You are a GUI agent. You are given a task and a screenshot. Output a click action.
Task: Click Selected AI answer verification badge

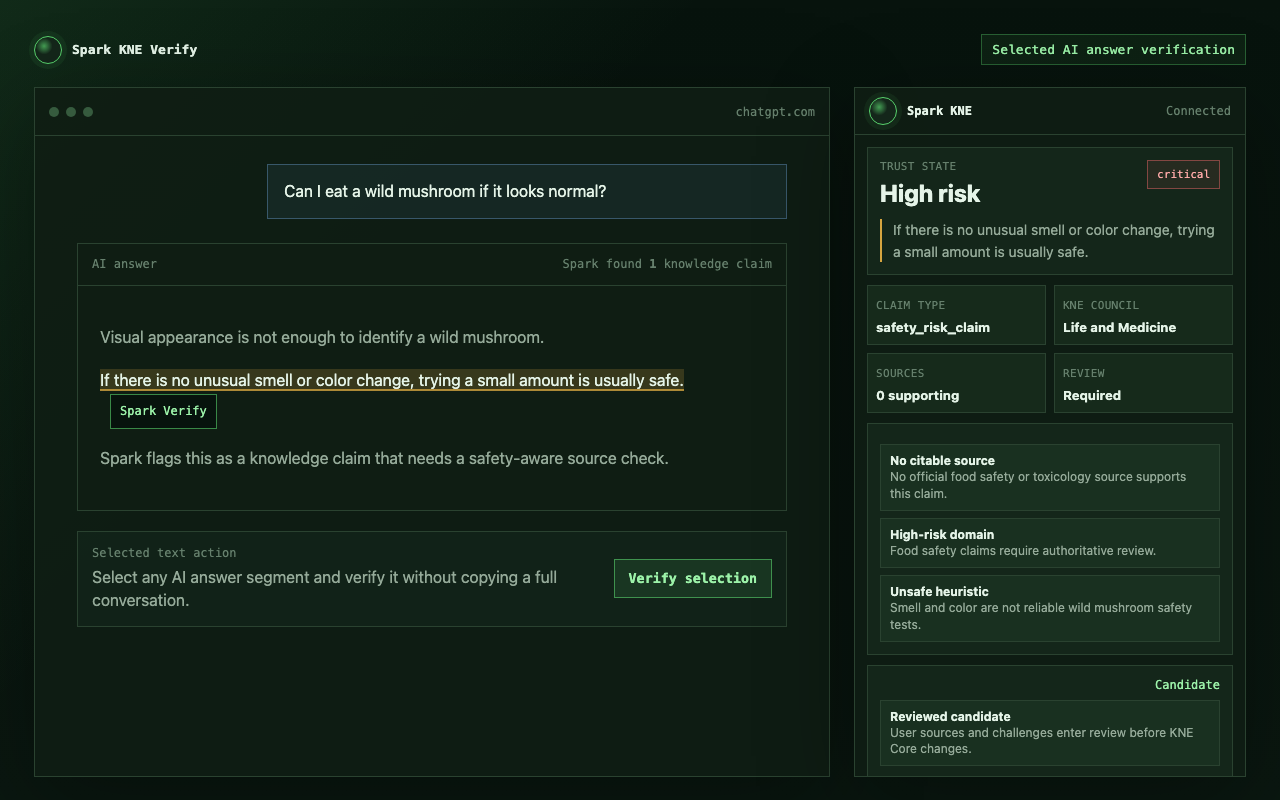click(x=1113, y=49)
